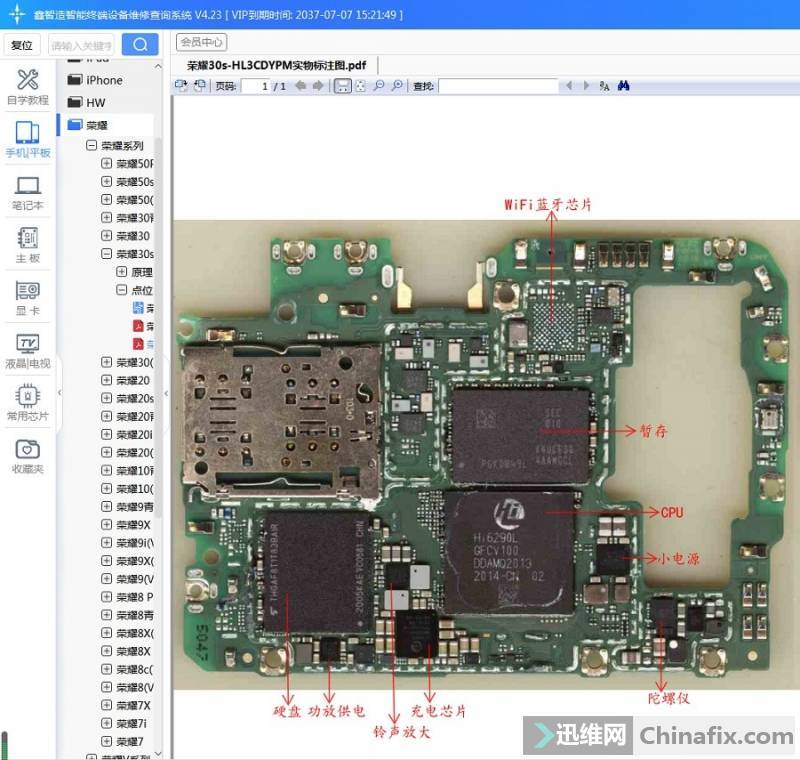
Task: Go to next page using right arrow
Action: (318, 86)
